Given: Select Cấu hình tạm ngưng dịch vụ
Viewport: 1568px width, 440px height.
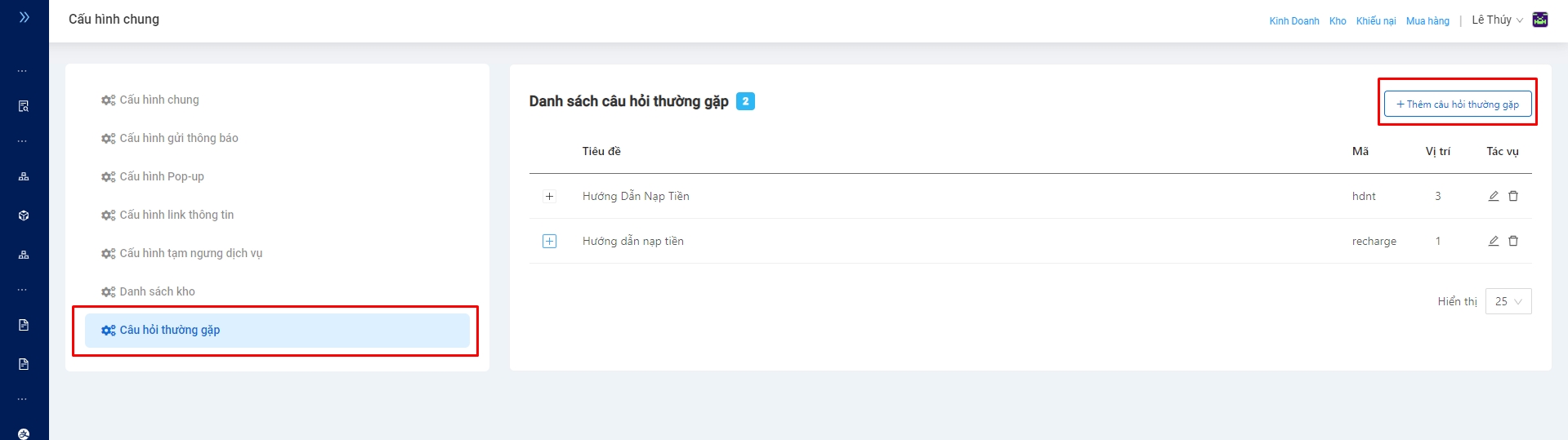Looking at the screenshot, I should pos(190,253).
